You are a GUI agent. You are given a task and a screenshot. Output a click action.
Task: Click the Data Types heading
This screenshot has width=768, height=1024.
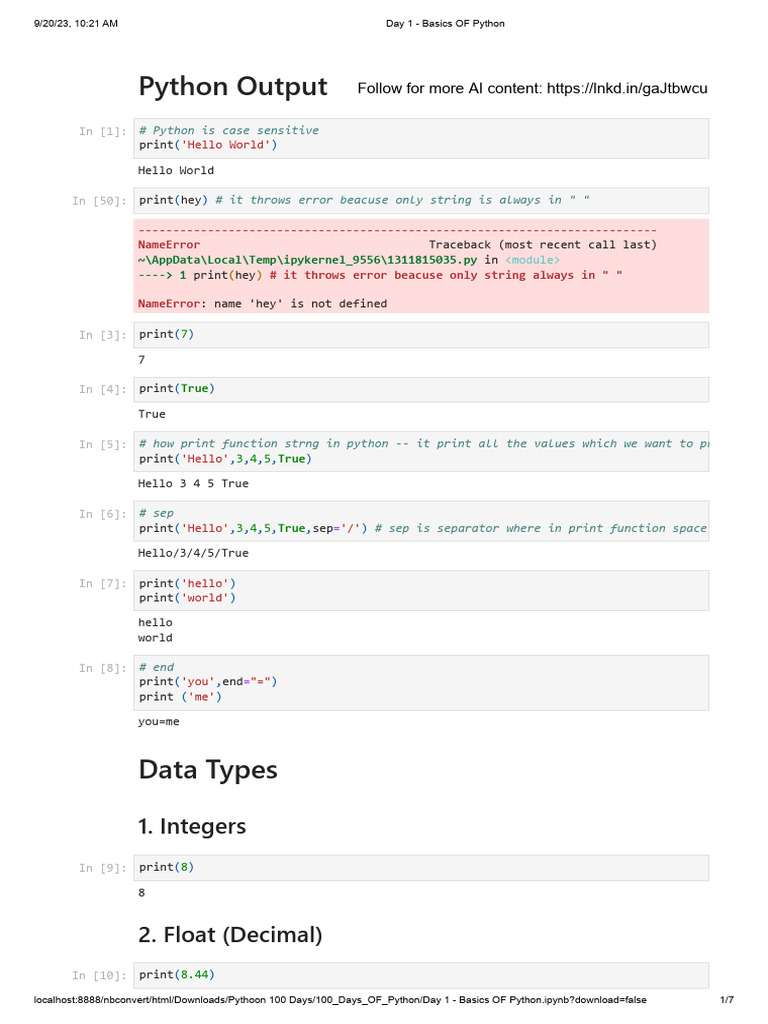point(208,770)
